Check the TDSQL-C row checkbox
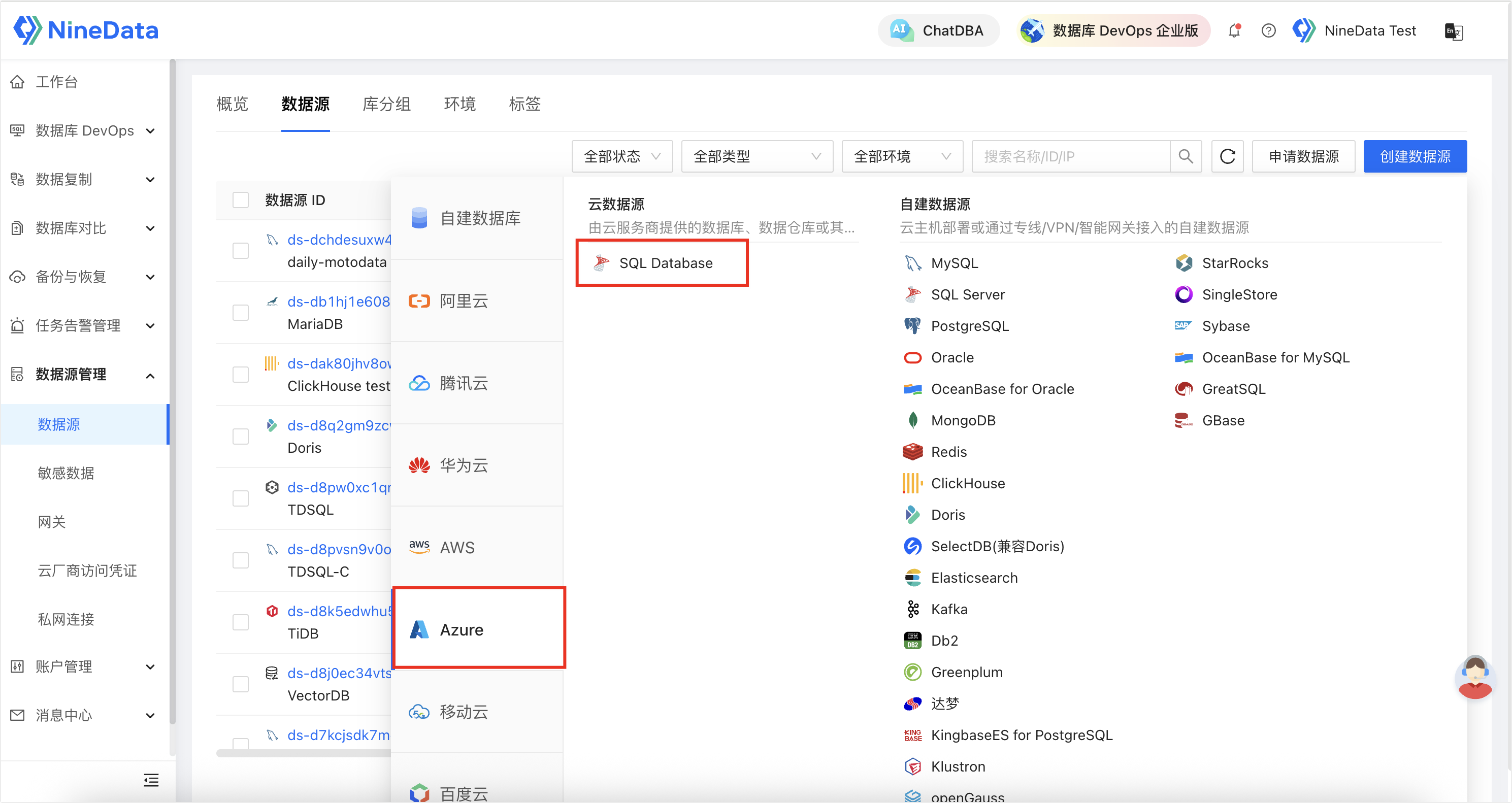Screen dimensions: 1512x803 click(241, 560)
